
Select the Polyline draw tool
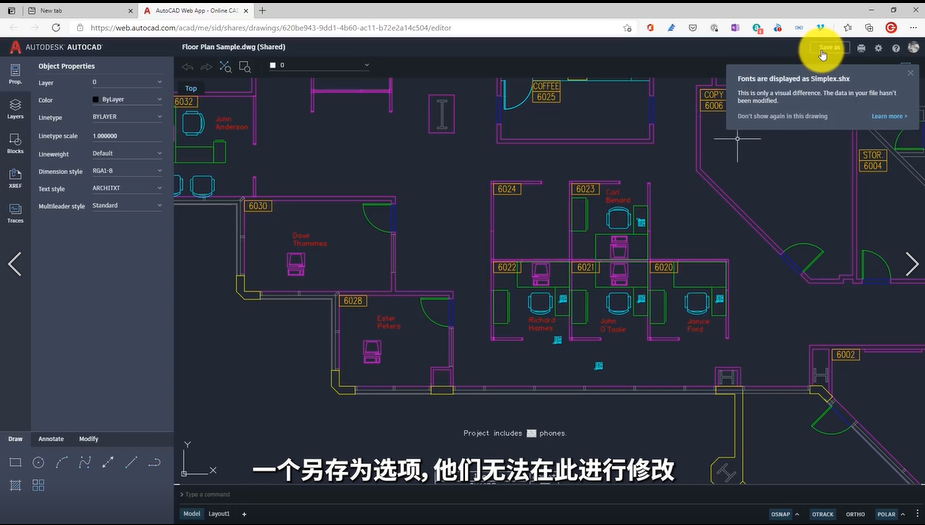pyautogui.click(x=154, y=462)
